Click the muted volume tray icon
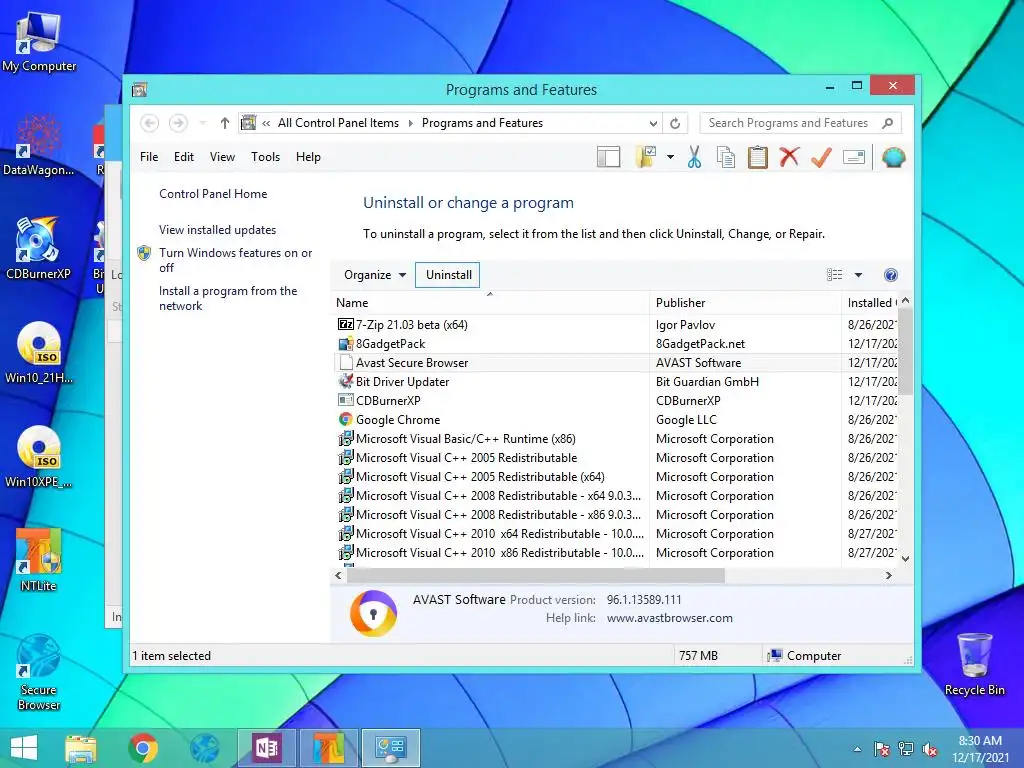This screenshot has width=1024, height=768. (x=930, y=750)
